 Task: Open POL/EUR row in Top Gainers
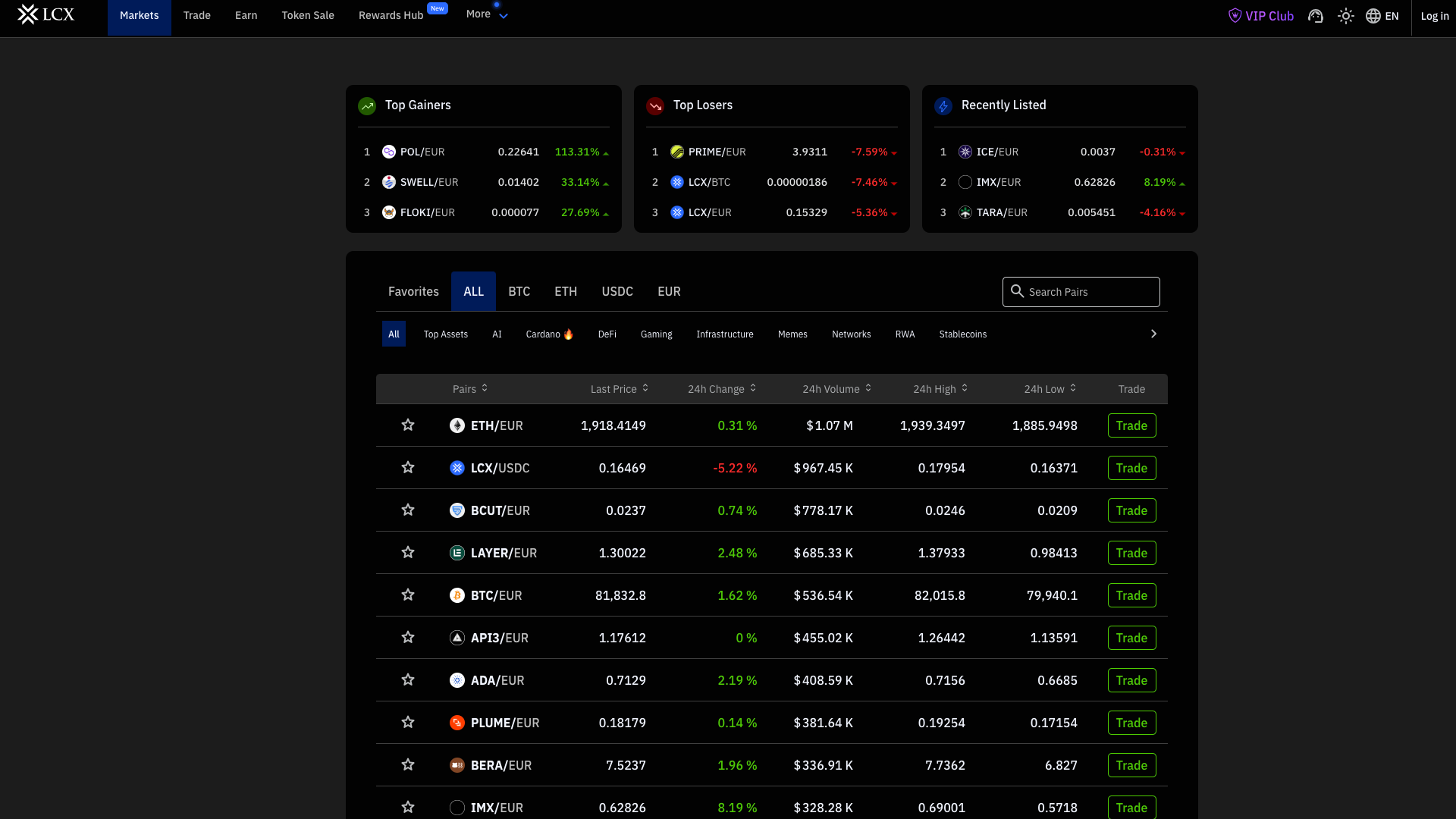[x=484, y=152]
